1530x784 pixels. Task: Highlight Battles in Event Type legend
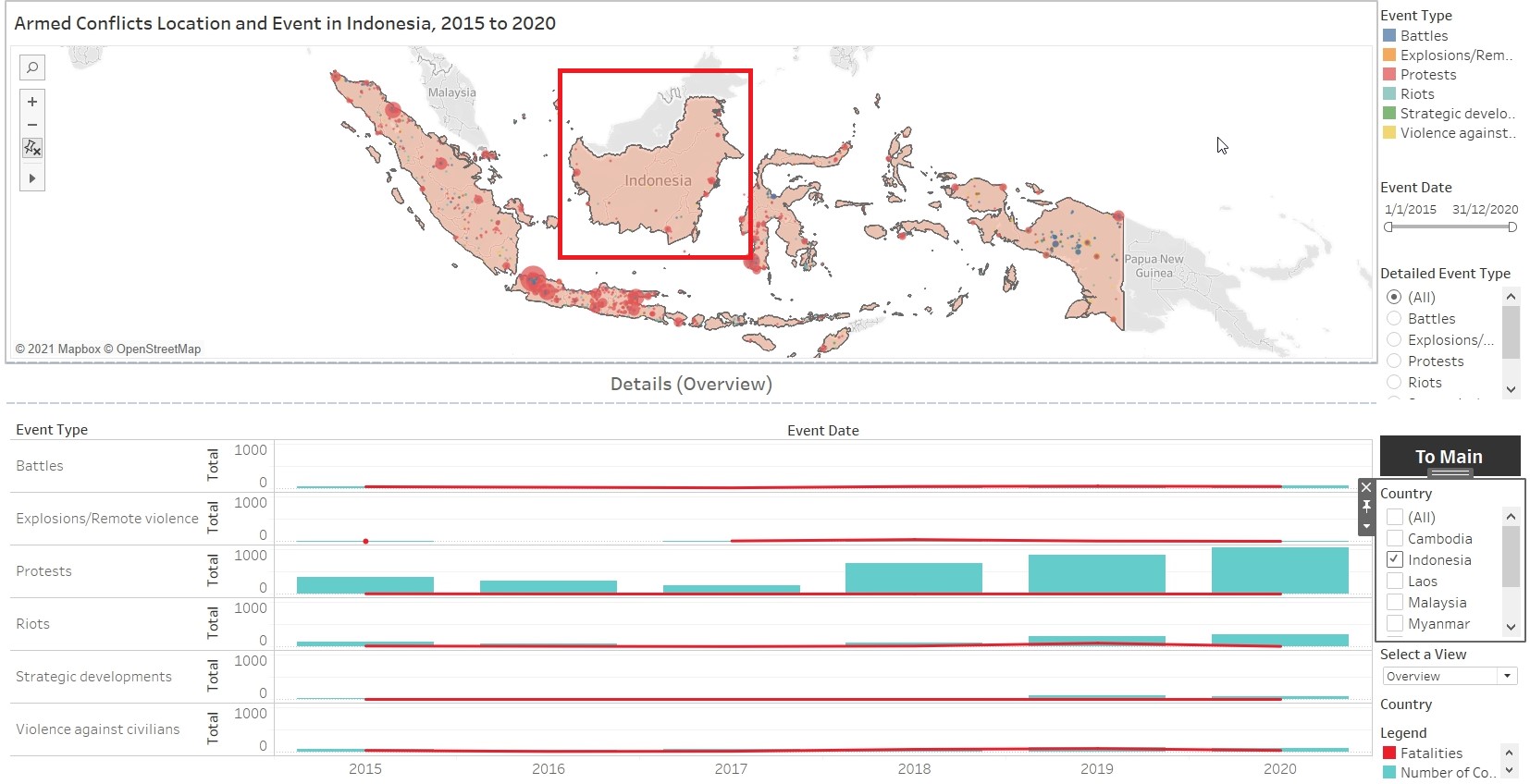tap(1424, 36)
